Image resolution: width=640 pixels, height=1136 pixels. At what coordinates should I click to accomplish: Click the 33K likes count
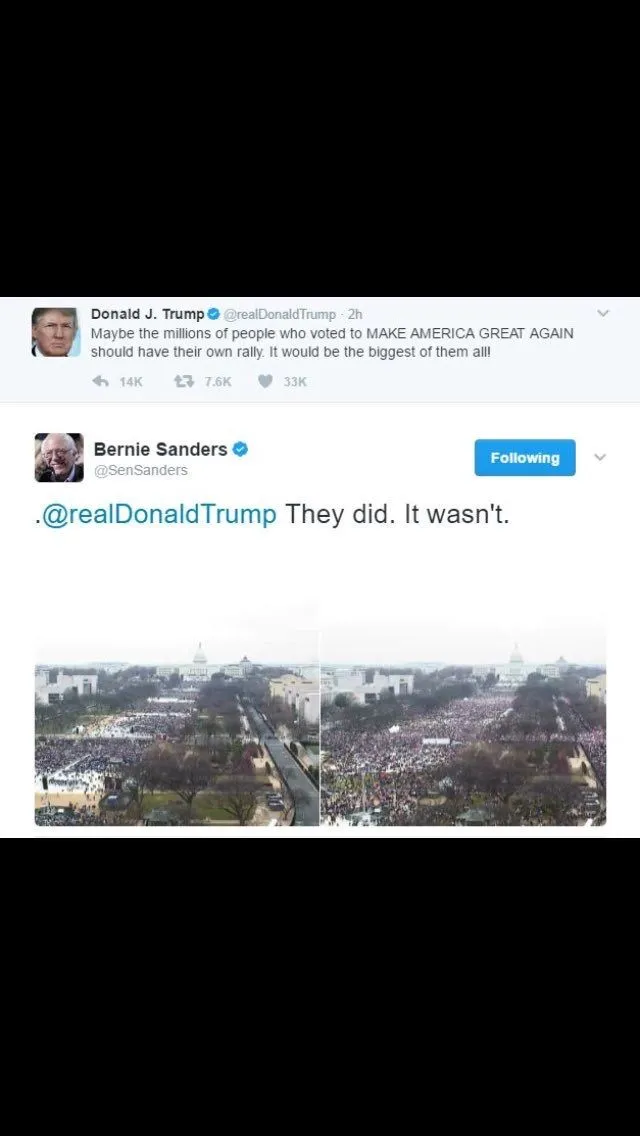tap(295, 382)
